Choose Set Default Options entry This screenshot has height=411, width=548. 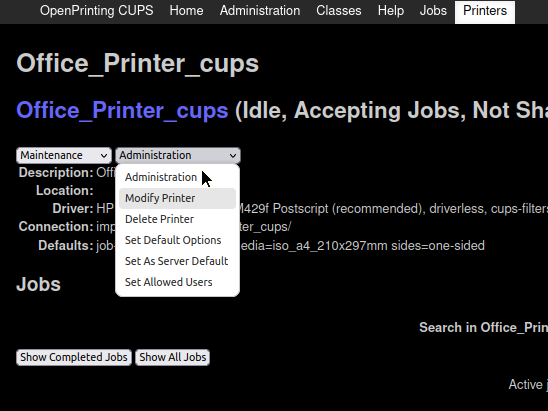click(178, 240)
